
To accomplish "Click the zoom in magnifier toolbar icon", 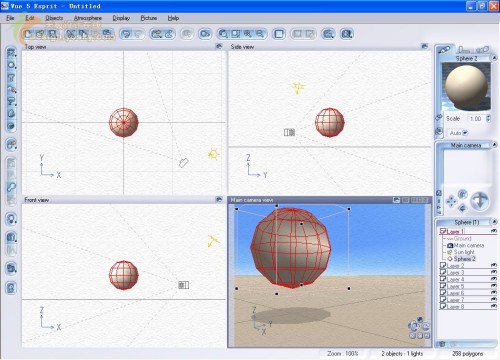I will pyautogui.click(x=248, y=34).
